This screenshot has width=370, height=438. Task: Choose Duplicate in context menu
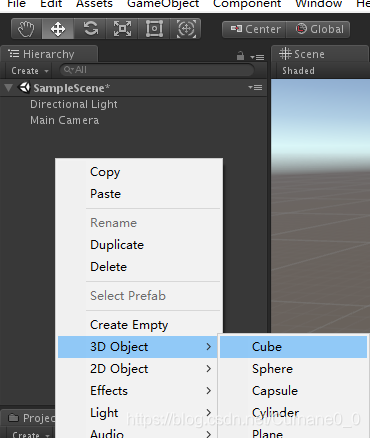click(x=139, y=245)
